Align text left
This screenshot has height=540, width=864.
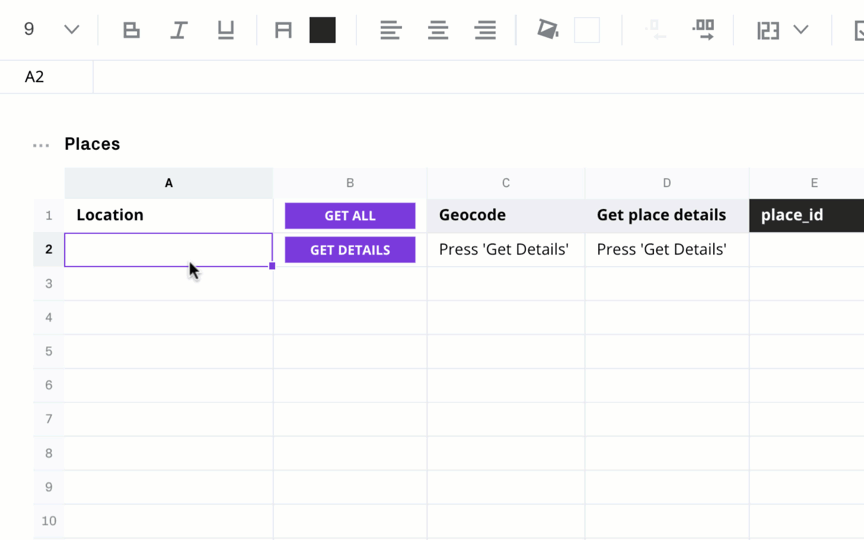[391, 30]
